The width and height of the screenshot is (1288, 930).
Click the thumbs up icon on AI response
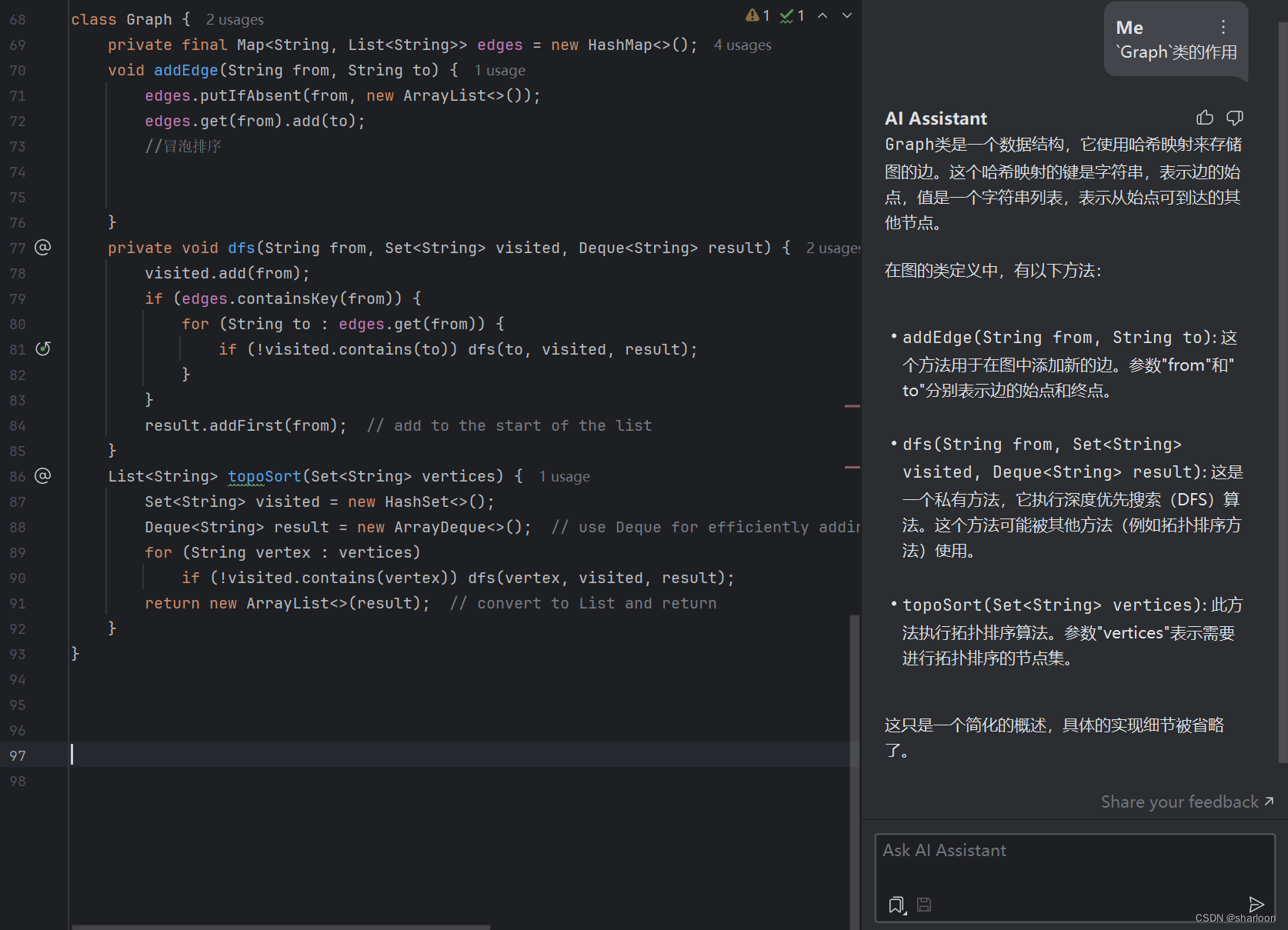pyautogui.click(x=1205, y=118)
